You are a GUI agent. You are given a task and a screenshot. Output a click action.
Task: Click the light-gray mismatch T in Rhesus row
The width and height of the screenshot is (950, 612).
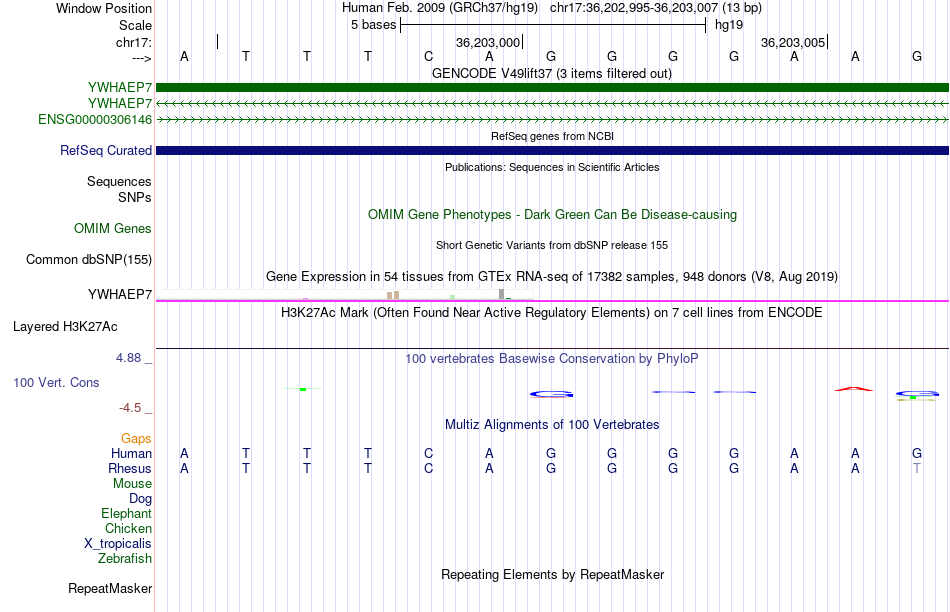[917, 468]
